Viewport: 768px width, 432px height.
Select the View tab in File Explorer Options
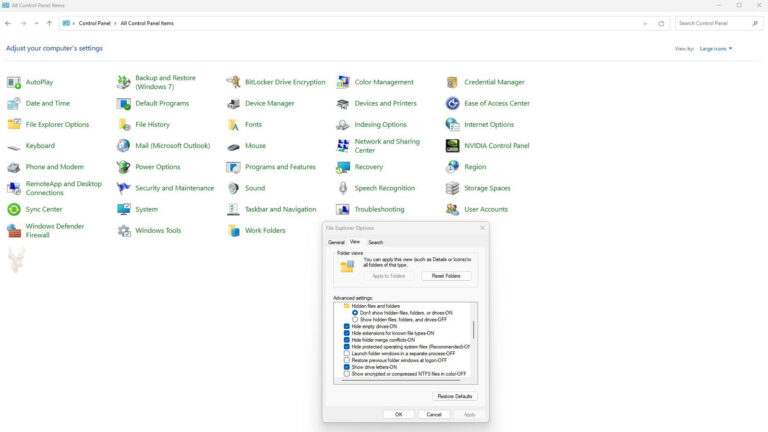tap(355, 242)
